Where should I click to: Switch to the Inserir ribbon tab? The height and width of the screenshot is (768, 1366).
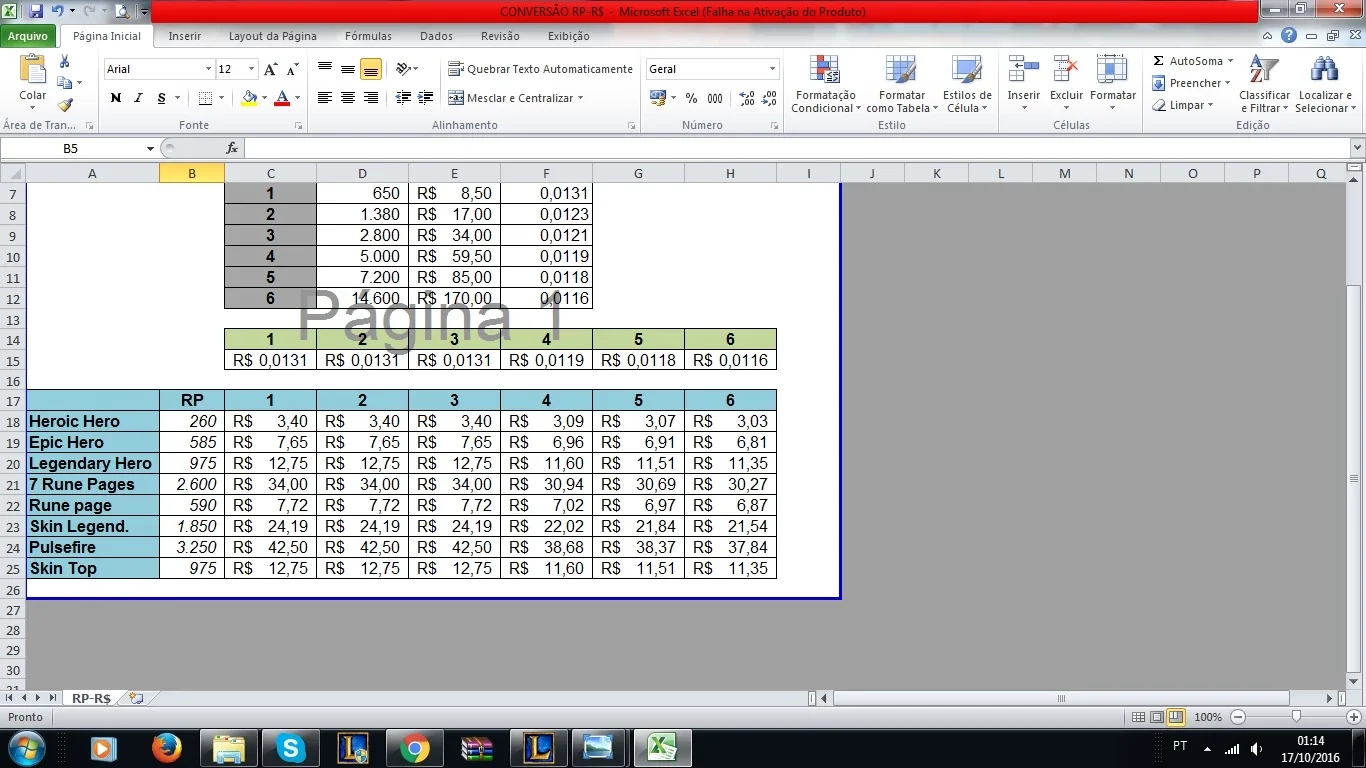click(184, 36)
